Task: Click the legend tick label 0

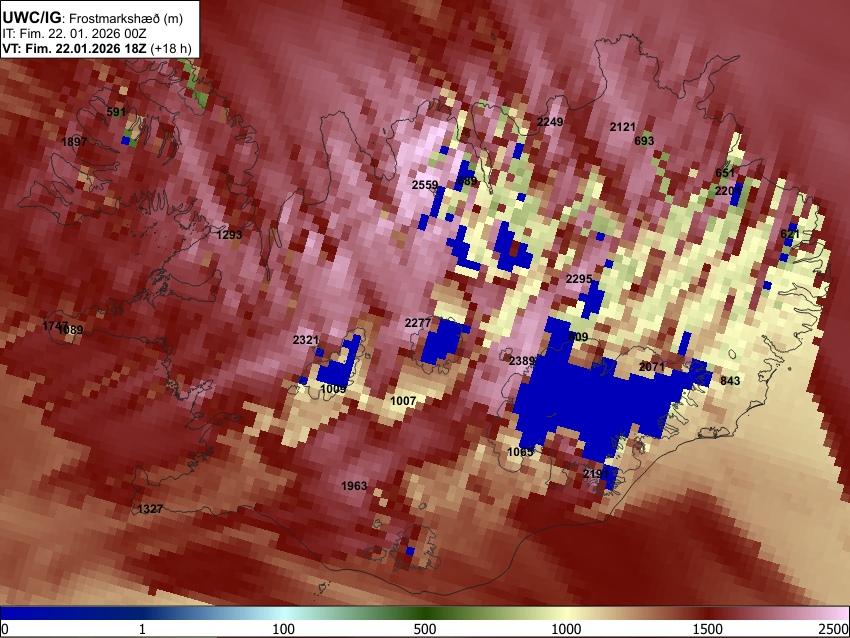Action: point(5,629)
